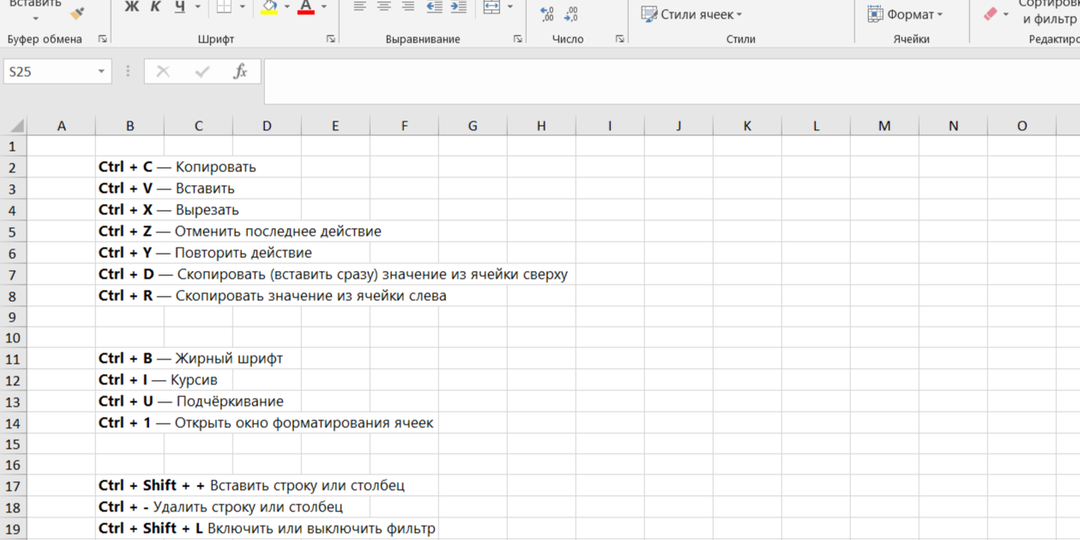
Task: Click the fx Insert Function icon
Action: (240, 71)
